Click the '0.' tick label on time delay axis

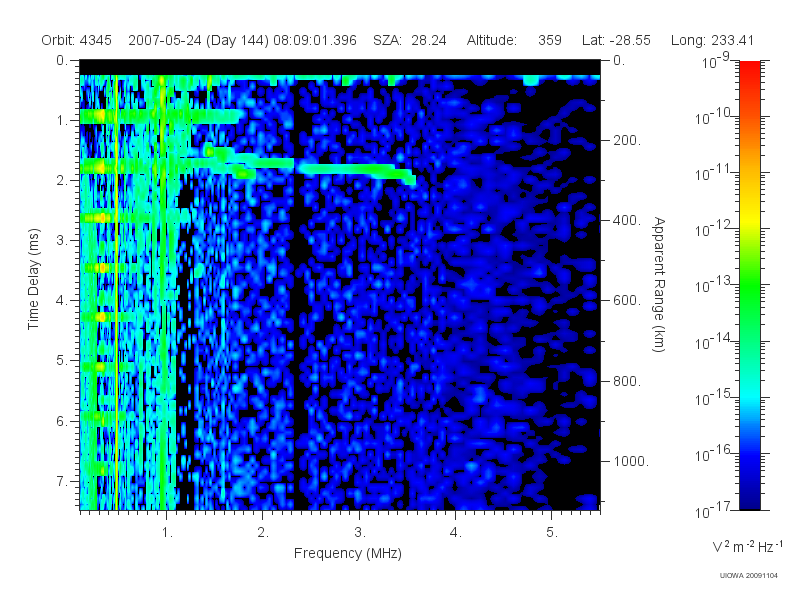pyautogui.click(x=62, y=60)
